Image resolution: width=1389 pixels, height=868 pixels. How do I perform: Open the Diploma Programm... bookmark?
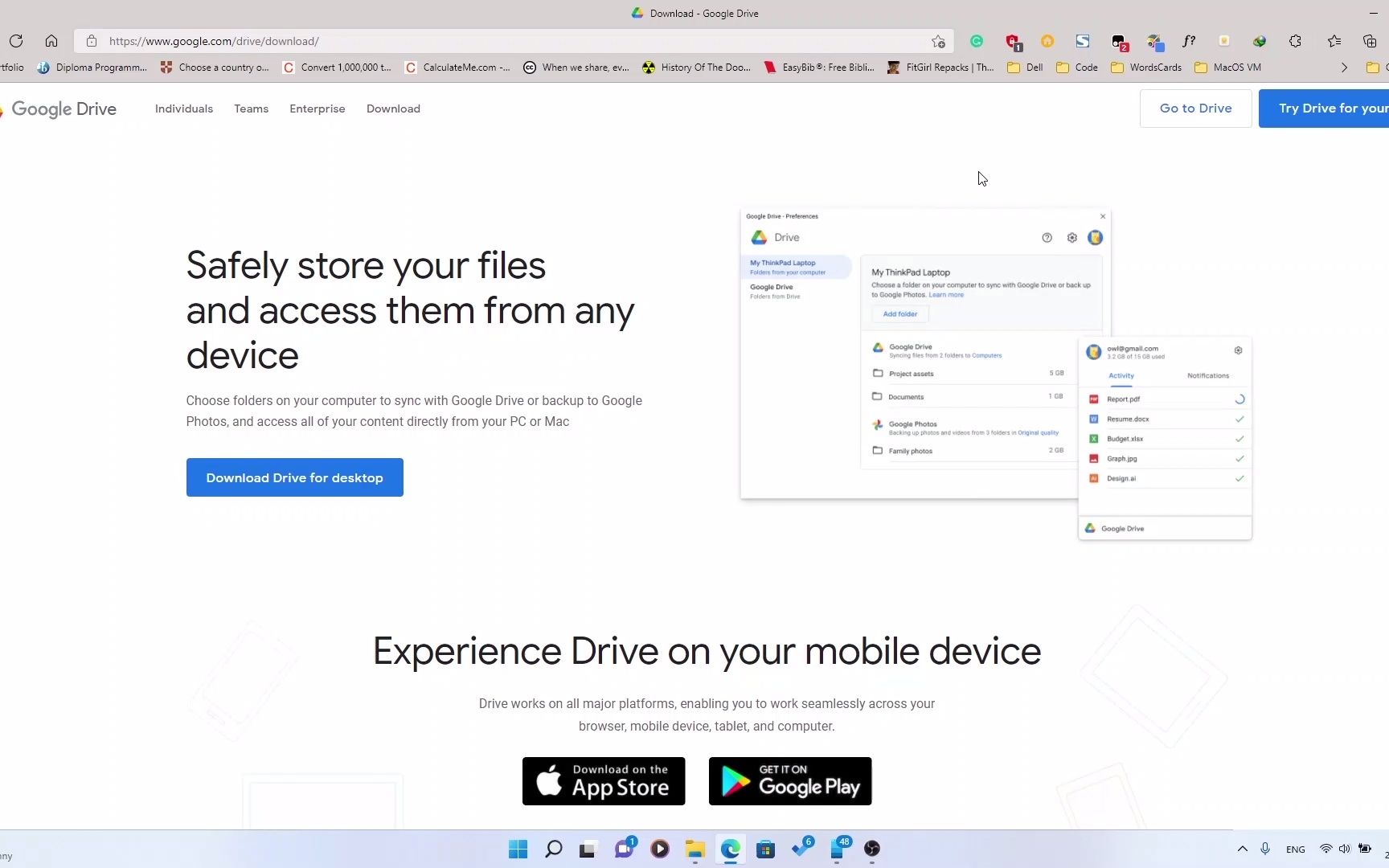coord(92,68)
